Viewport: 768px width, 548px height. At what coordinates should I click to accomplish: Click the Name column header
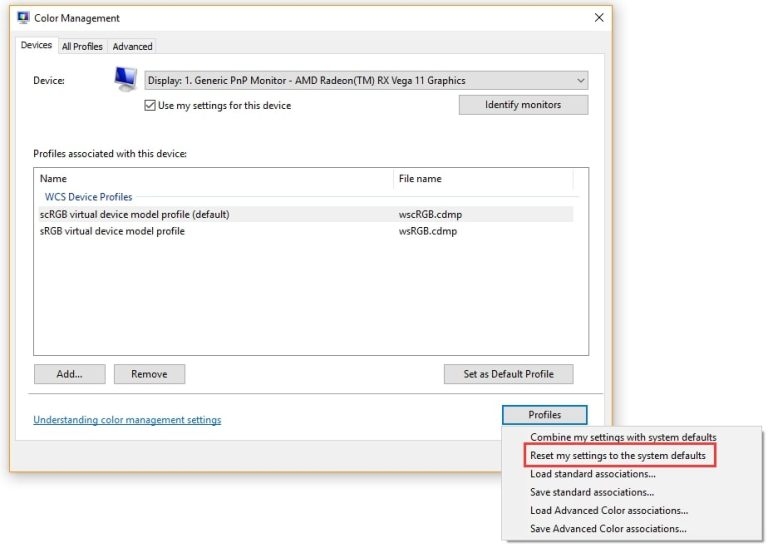click(214, 179)
